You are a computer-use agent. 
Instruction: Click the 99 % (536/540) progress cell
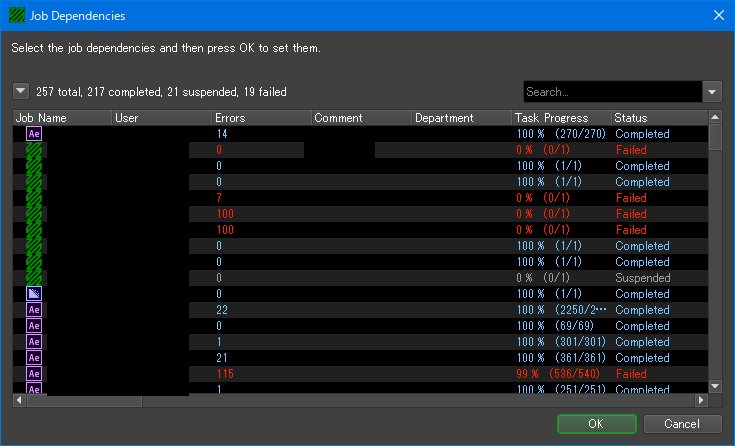558,374
